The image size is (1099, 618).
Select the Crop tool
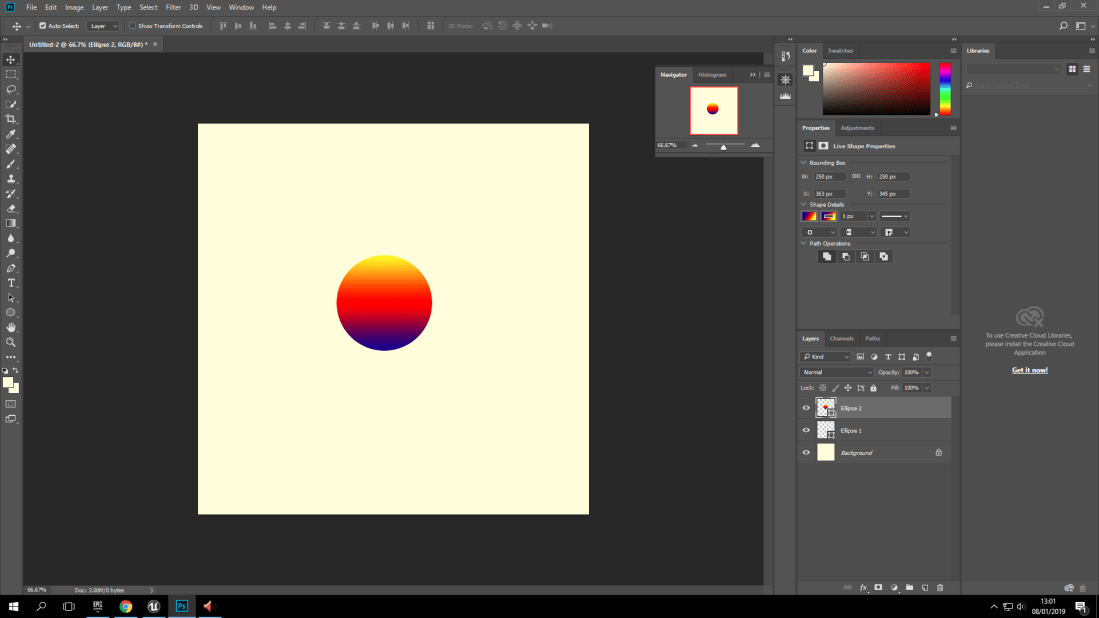coord(11,119)
